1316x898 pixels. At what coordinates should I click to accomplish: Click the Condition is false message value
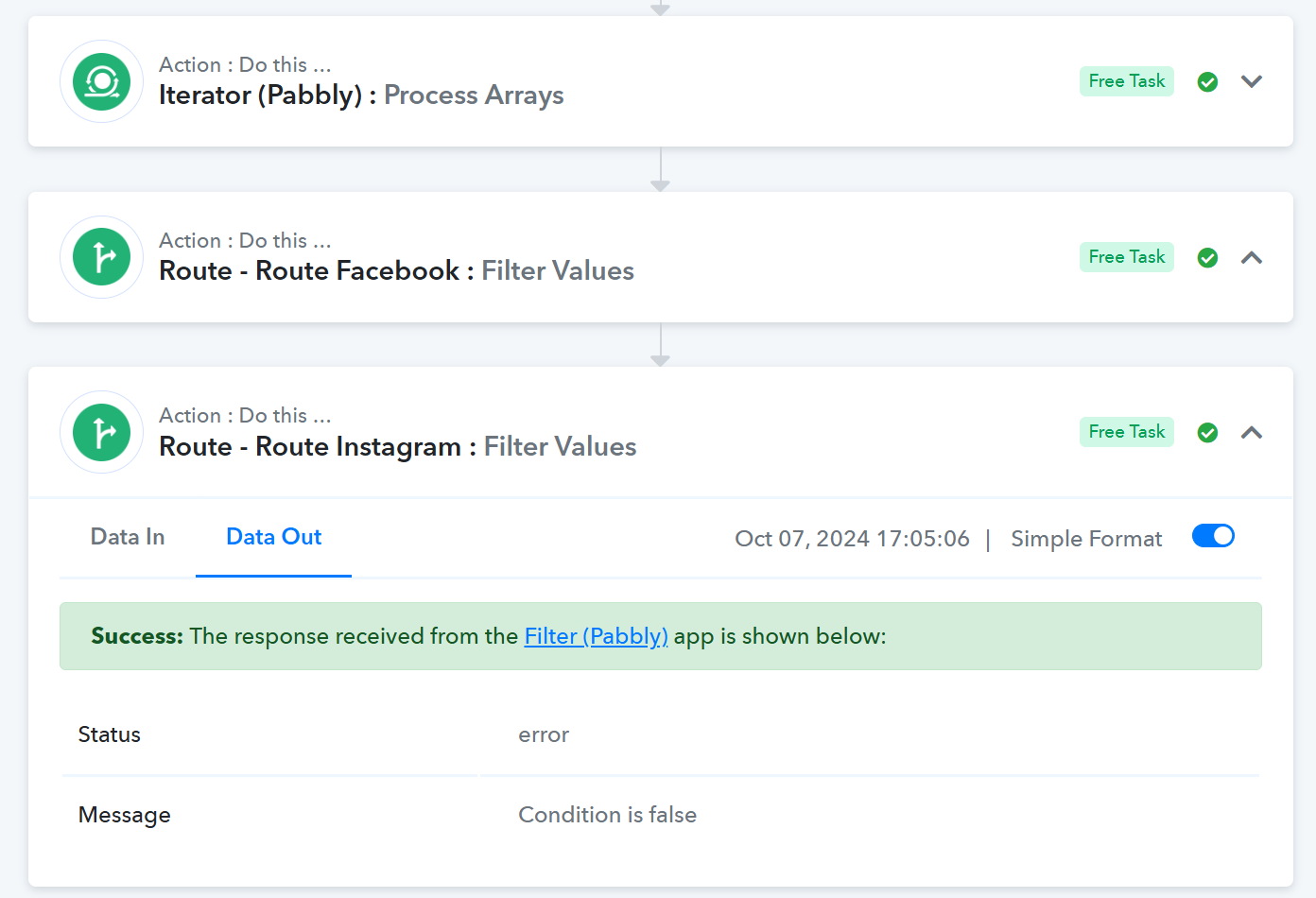click(x=607, y=815)
